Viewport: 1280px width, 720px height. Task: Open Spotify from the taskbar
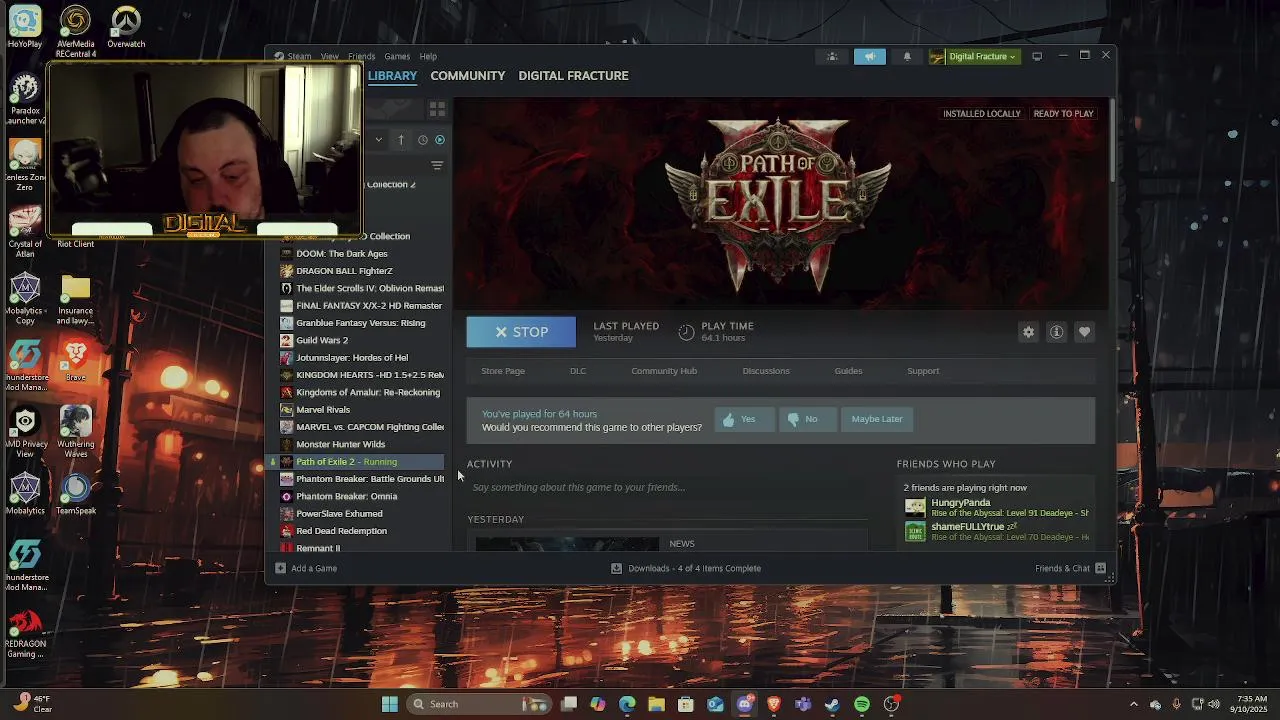(x=862, y=704)
